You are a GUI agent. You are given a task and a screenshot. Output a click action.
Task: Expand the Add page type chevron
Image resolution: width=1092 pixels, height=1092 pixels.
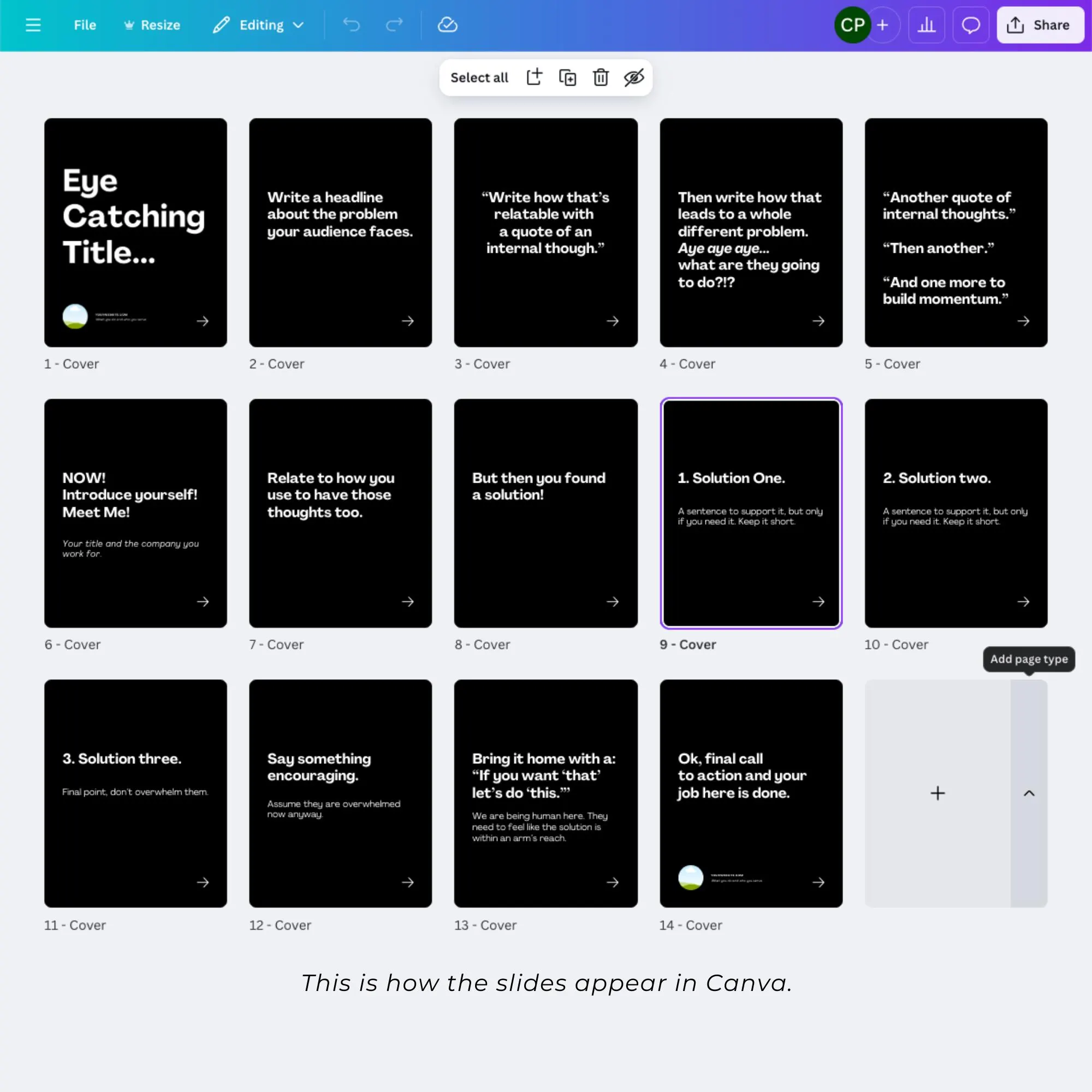pos(1029,793)
